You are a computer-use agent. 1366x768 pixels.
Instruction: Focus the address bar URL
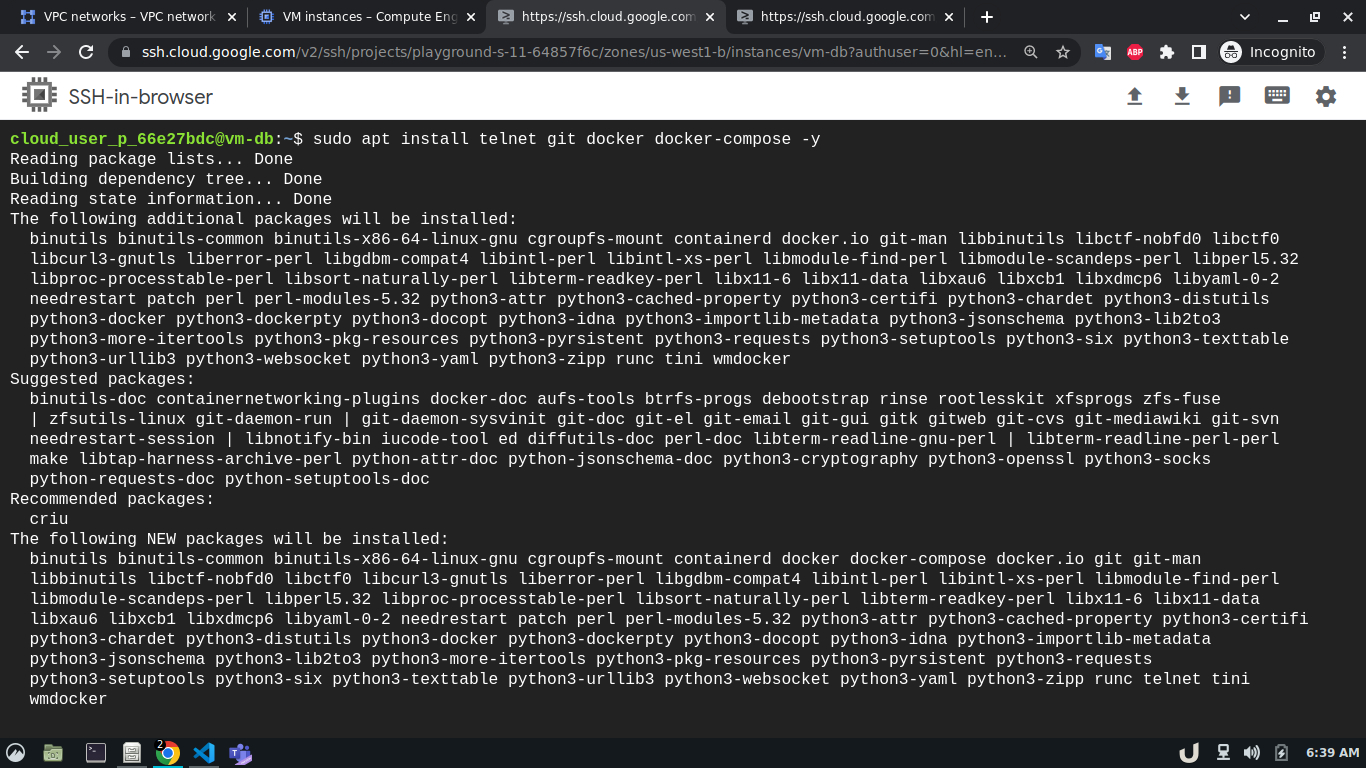tap(575, 52)
